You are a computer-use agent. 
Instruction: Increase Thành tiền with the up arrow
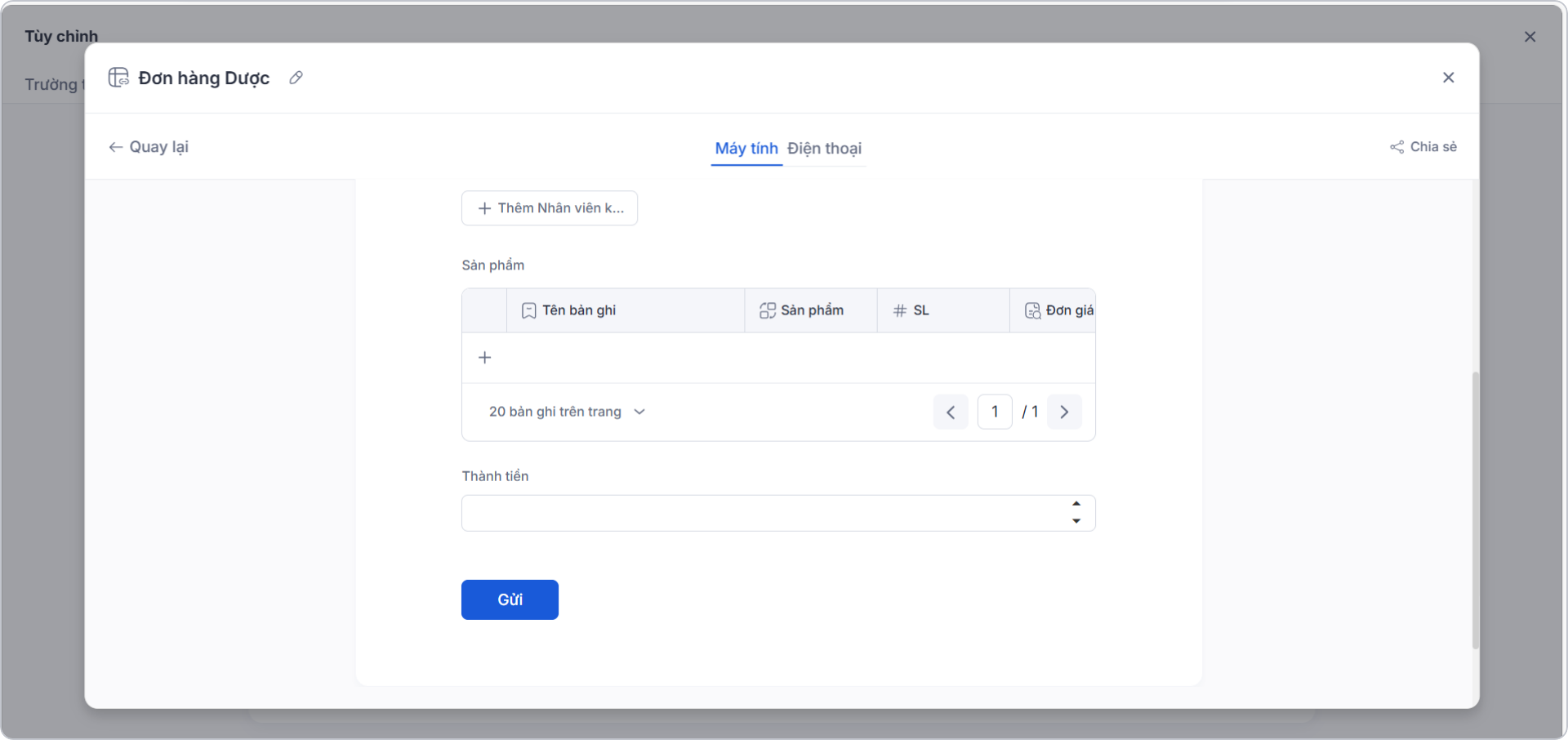(1076, 504)
